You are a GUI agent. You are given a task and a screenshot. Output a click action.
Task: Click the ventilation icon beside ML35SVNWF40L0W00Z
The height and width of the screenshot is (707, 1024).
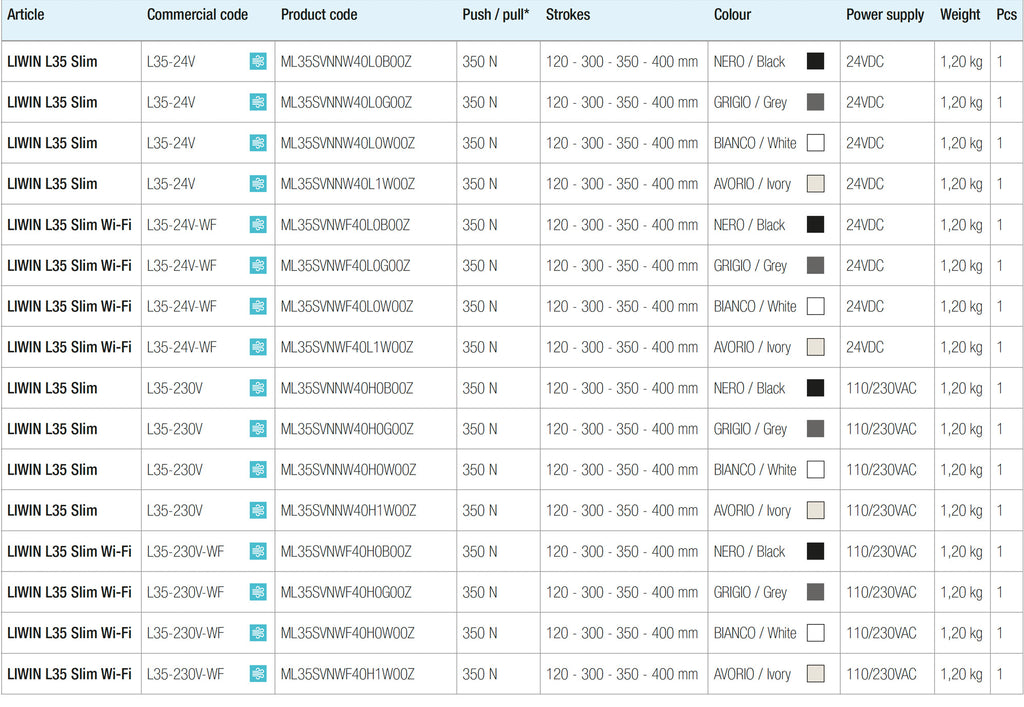coord(258,306)
